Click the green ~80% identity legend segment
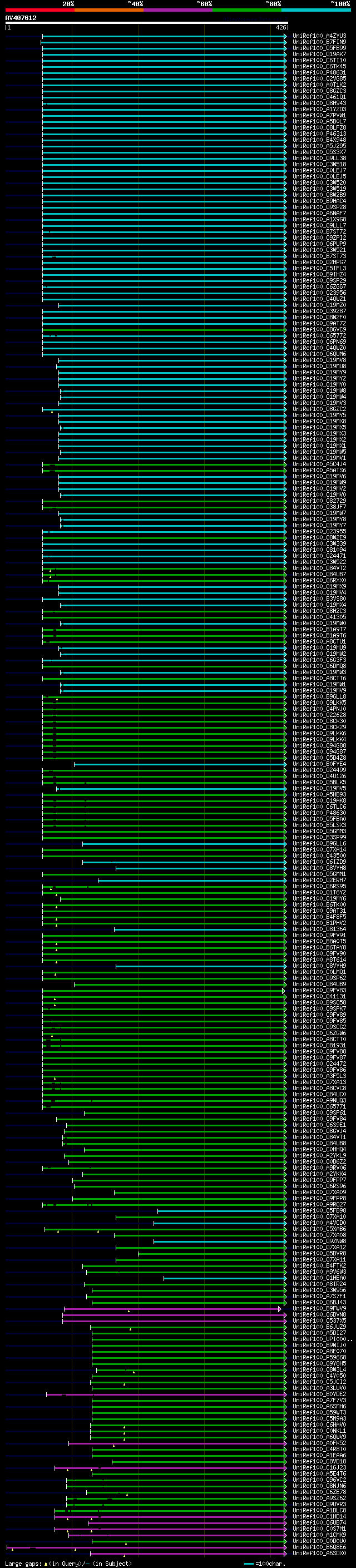This screenshot has height=1568, width=356. click(247, 10)
